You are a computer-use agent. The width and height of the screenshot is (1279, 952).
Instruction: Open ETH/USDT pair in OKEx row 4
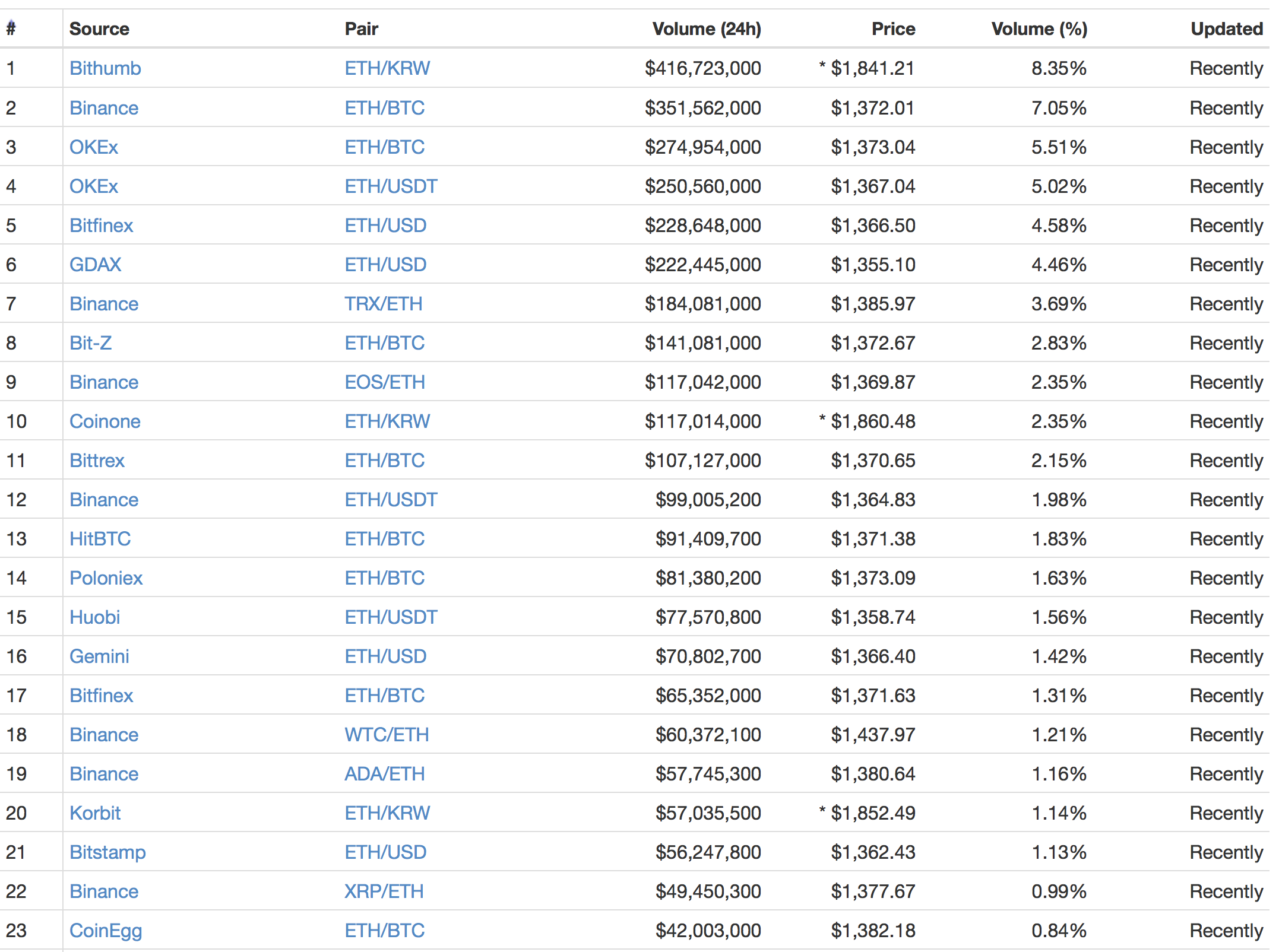tap(391, 186)
